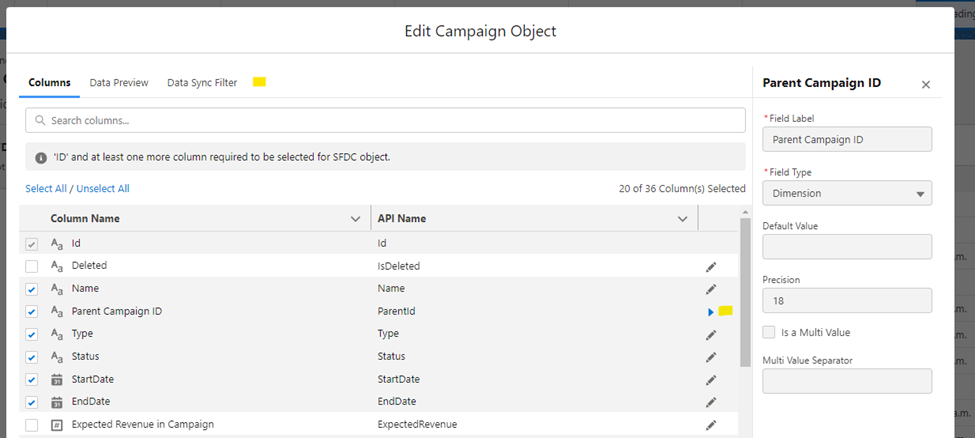This screenshot has width=975, height=438.
Task: Switch to the Data Preview tab
Action: (x=119, y=83)
